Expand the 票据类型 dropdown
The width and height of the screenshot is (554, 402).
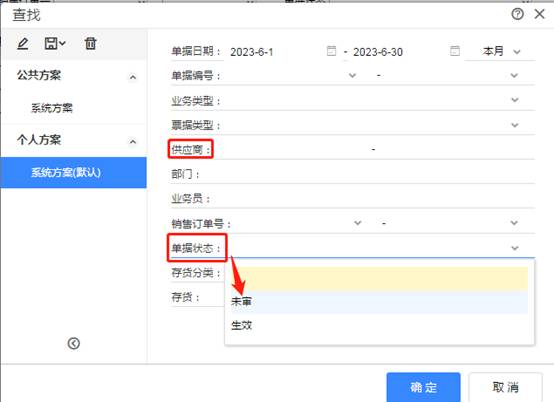515,125
